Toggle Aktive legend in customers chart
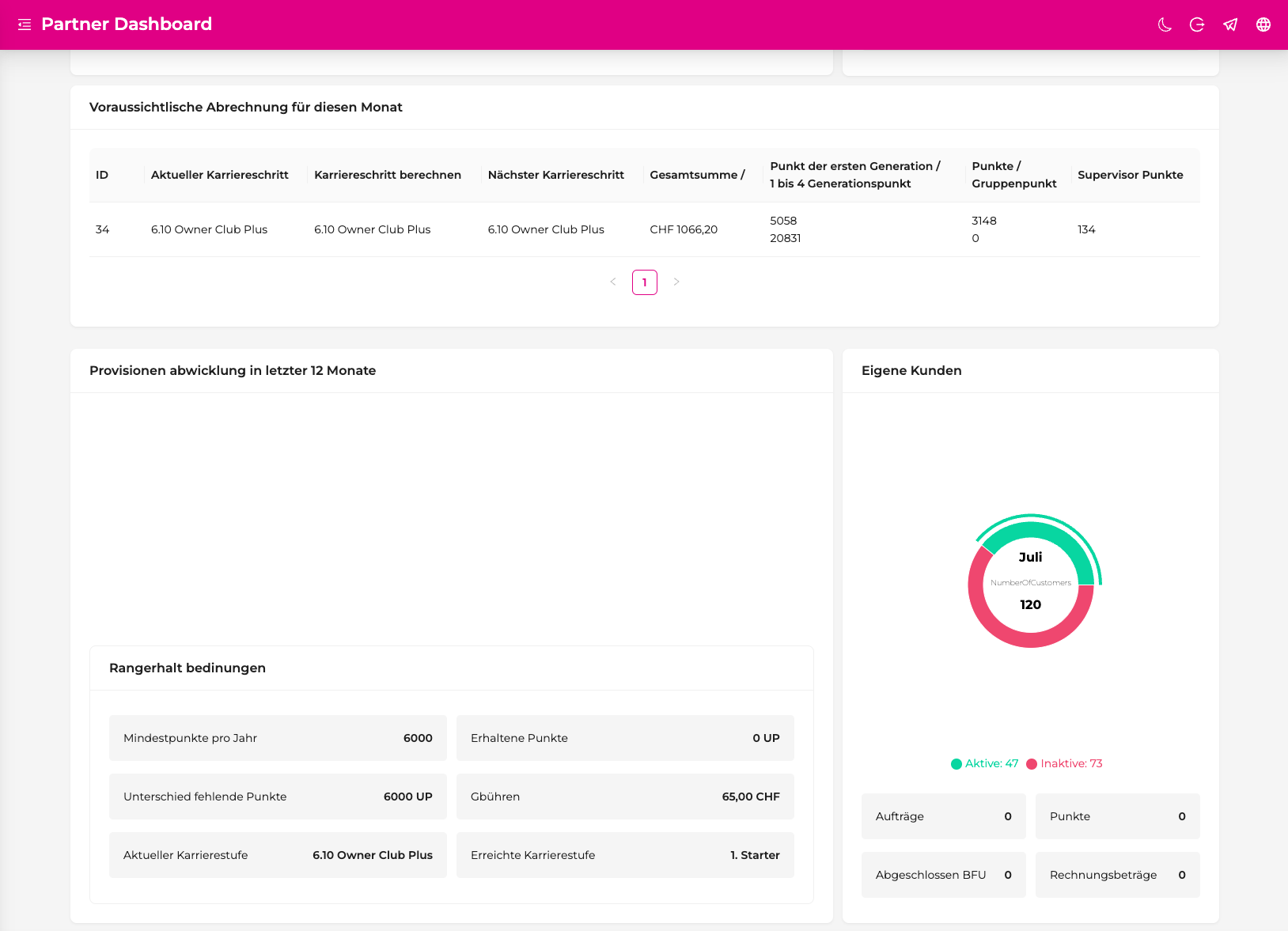 985,764
